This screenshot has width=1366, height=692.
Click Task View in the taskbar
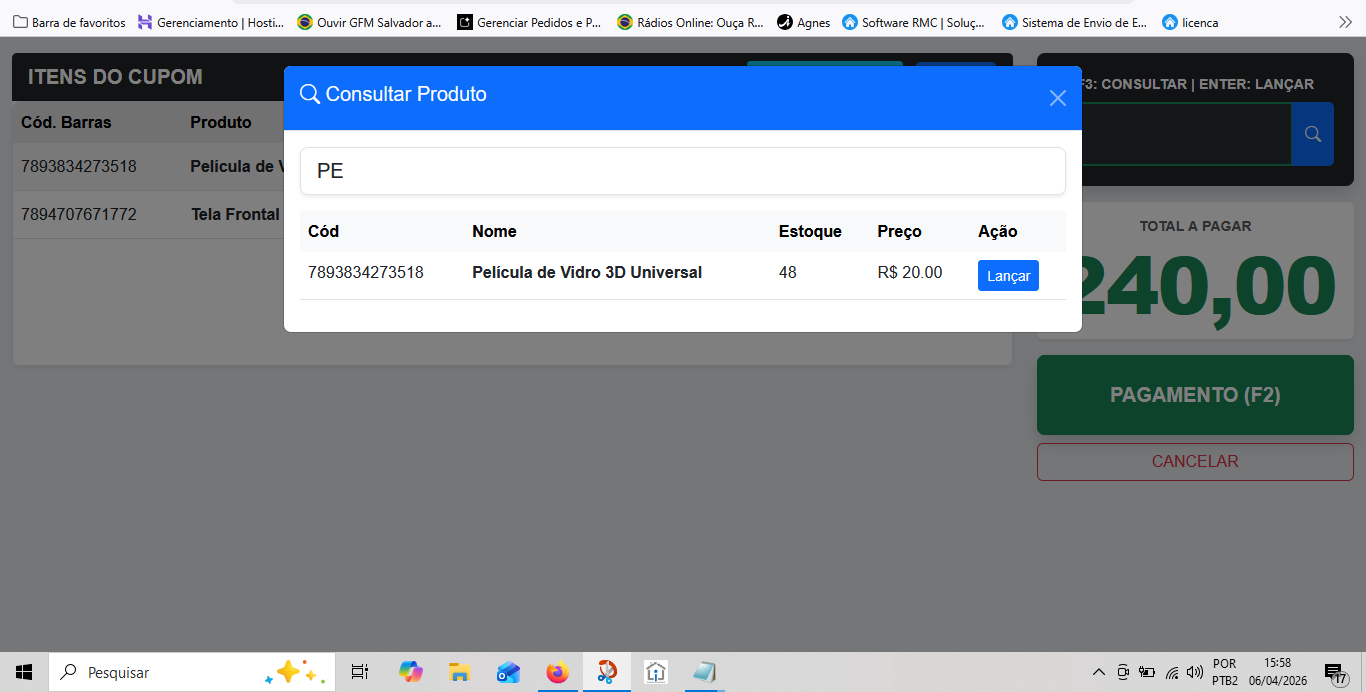(x=359, y=672)
